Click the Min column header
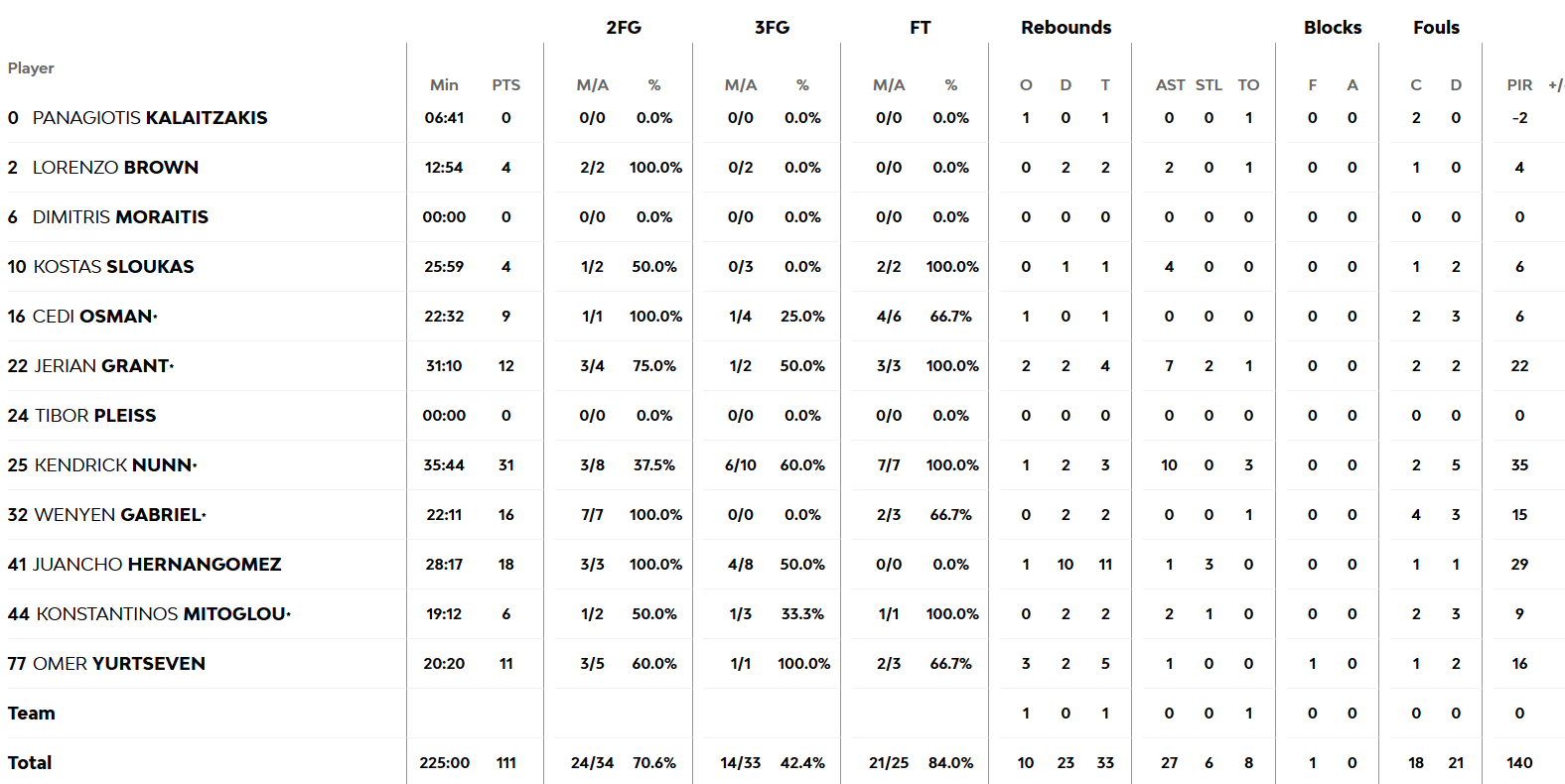1565x784 pixels. tap(444, 85)
